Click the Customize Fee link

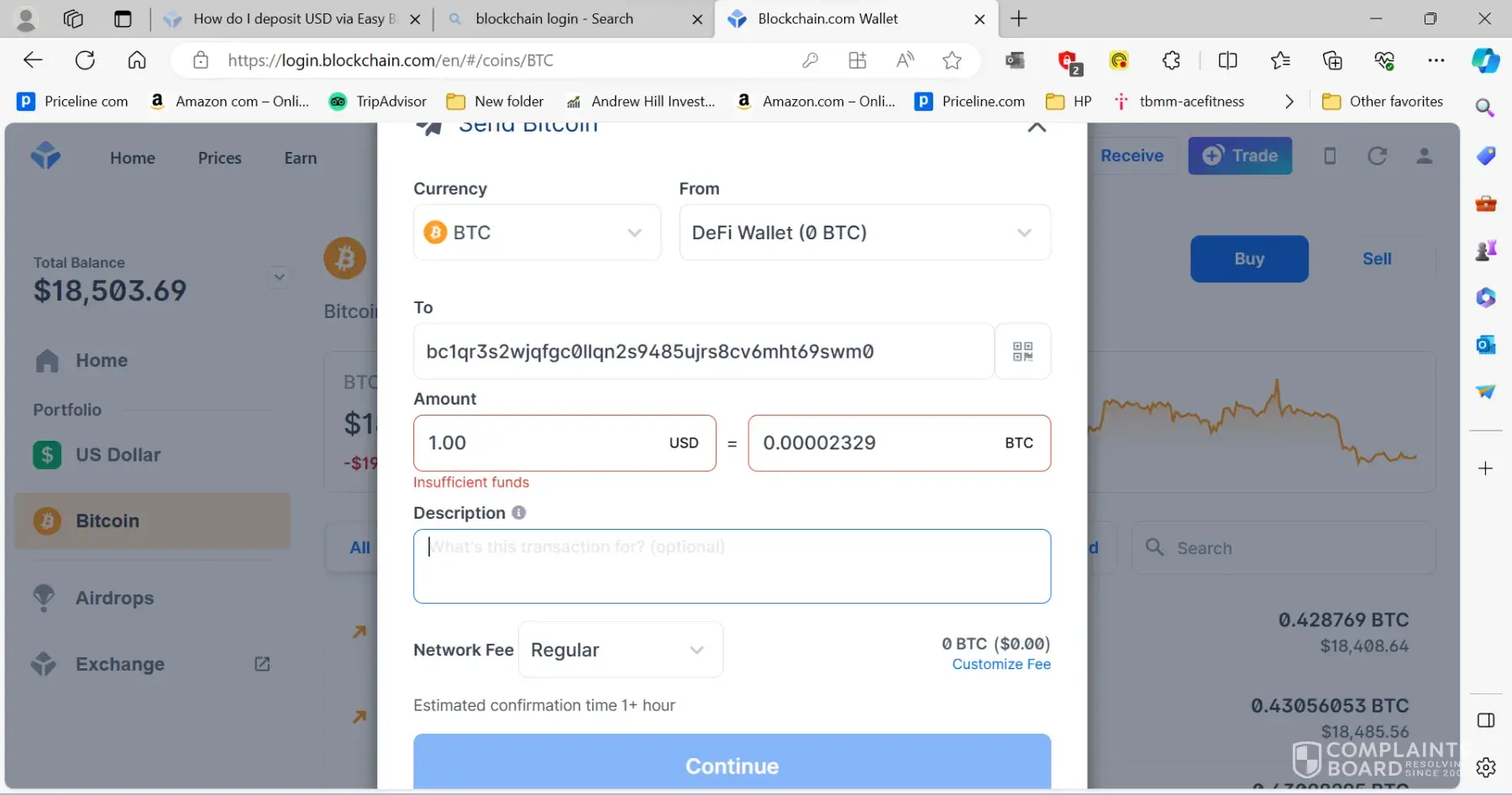(x=1001, y=664)
